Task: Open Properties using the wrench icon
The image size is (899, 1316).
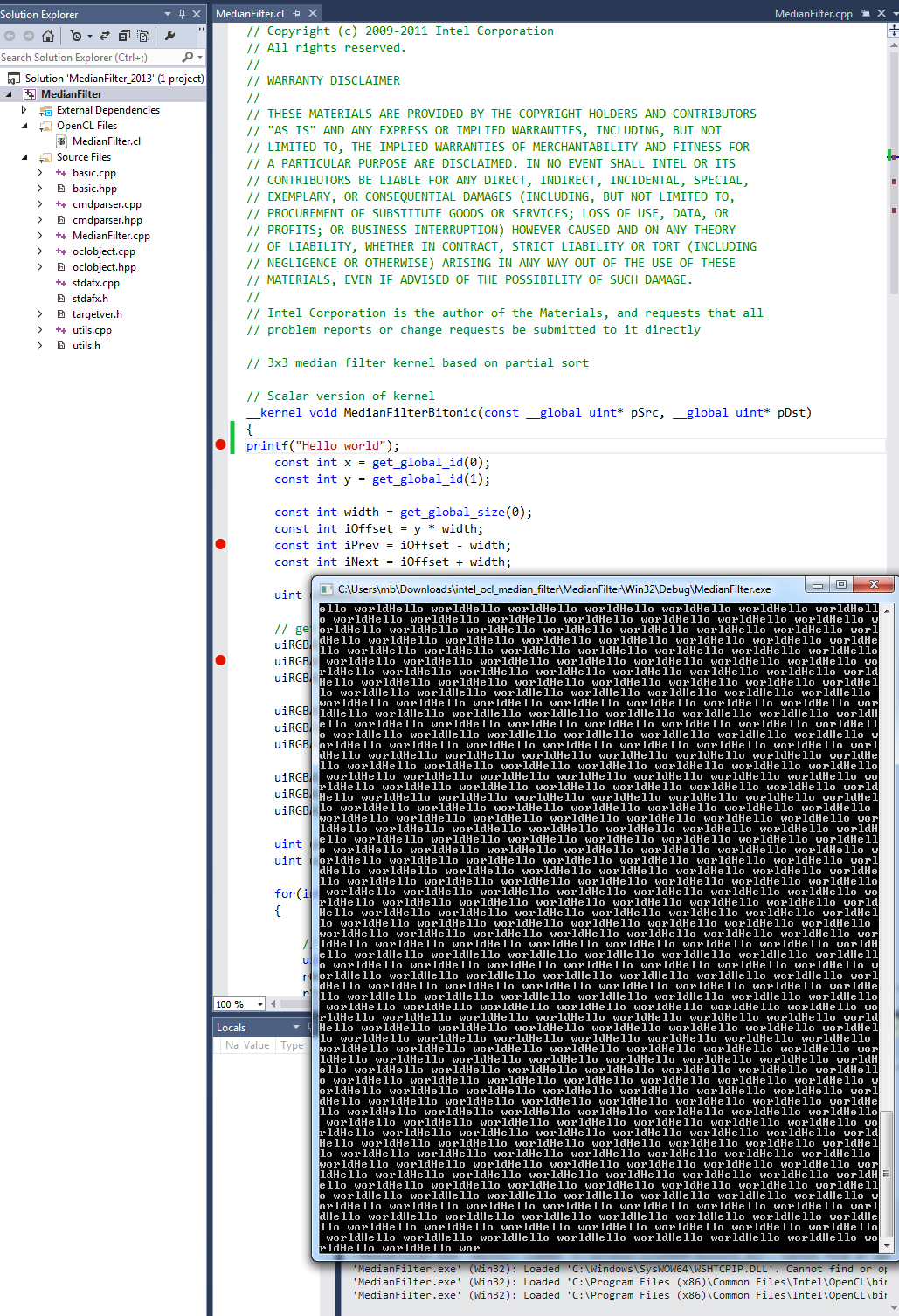Action: click(170, 36)
